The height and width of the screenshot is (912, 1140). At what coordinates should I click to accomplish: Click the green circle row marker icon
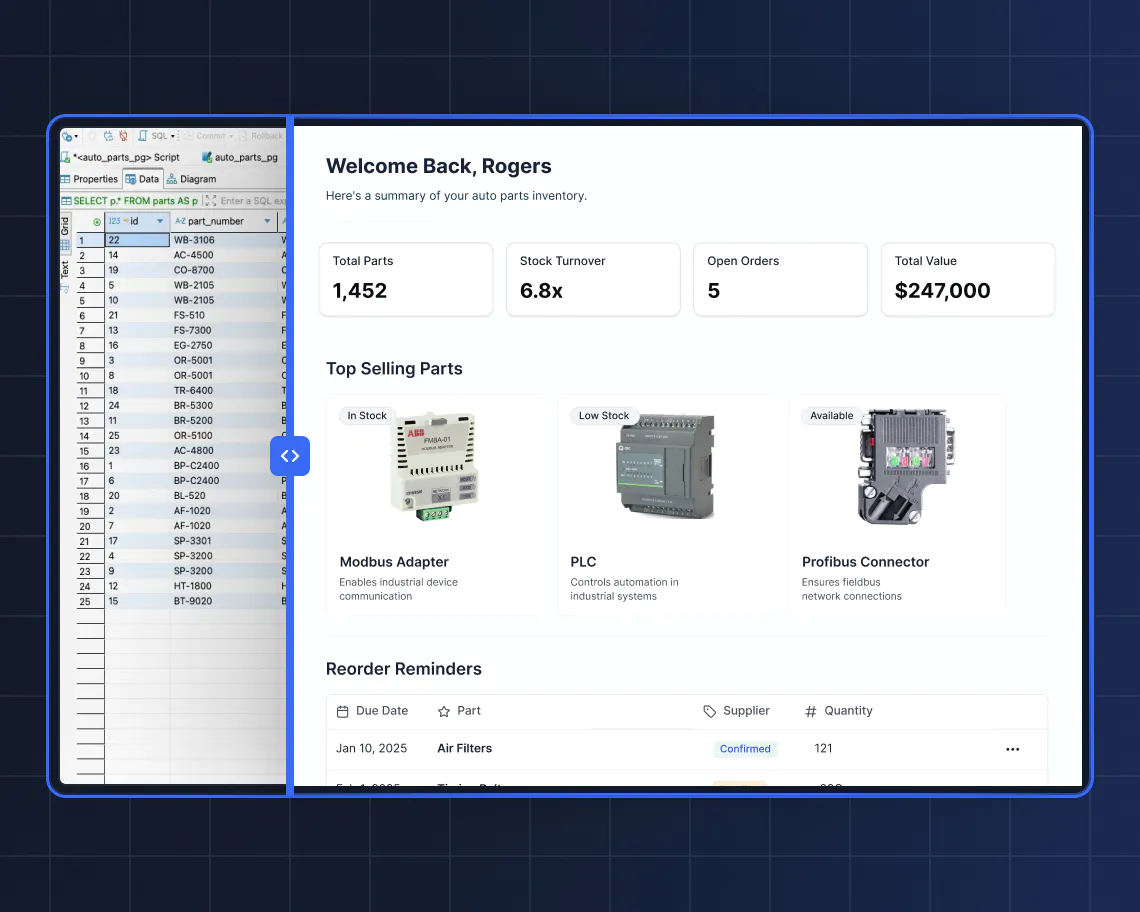pyautogui.click(x=97, y=222)
